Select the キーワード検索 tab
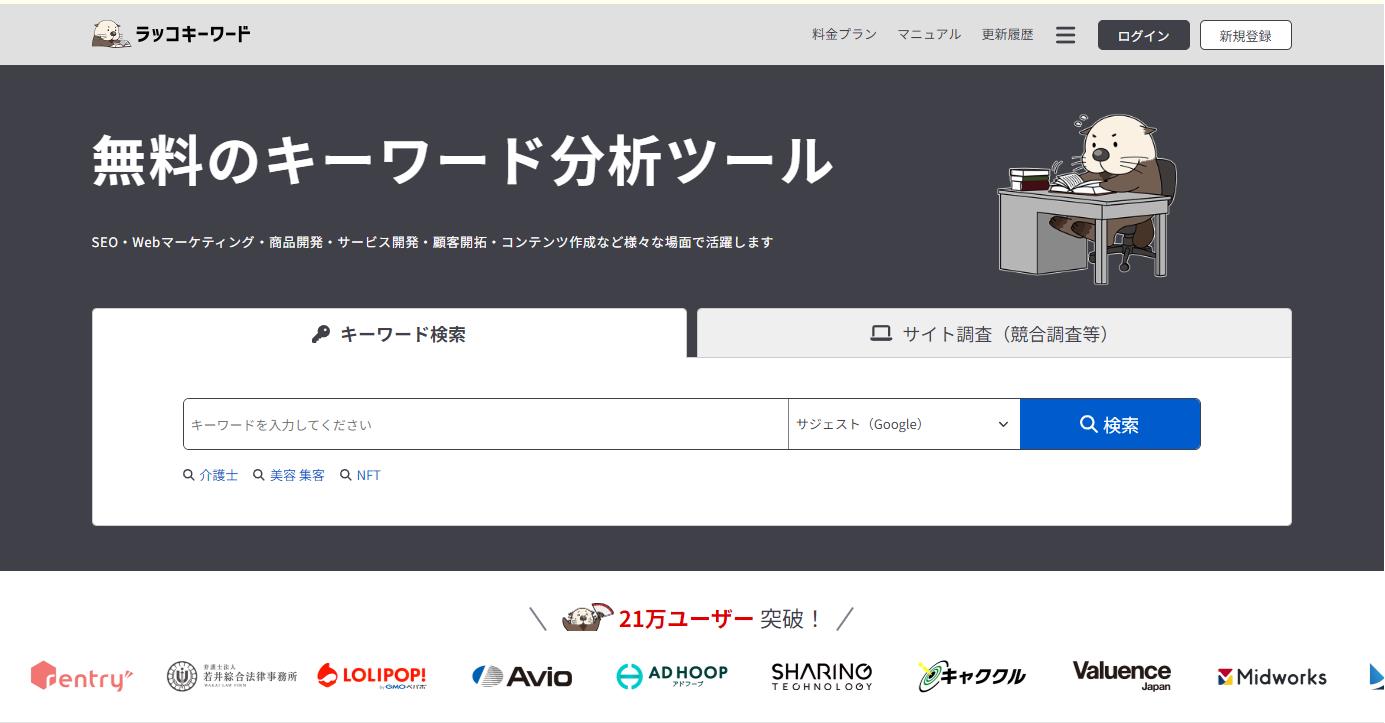 tap(389, 334)
